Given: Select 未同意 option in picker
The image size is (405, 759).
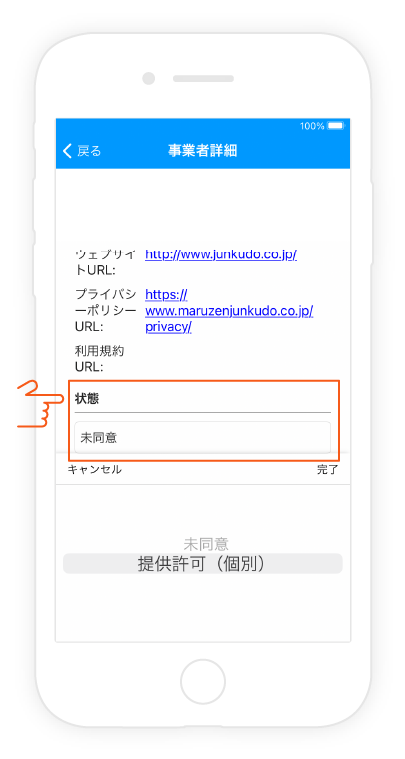Looking at the screenshot, I should (206, 544).
